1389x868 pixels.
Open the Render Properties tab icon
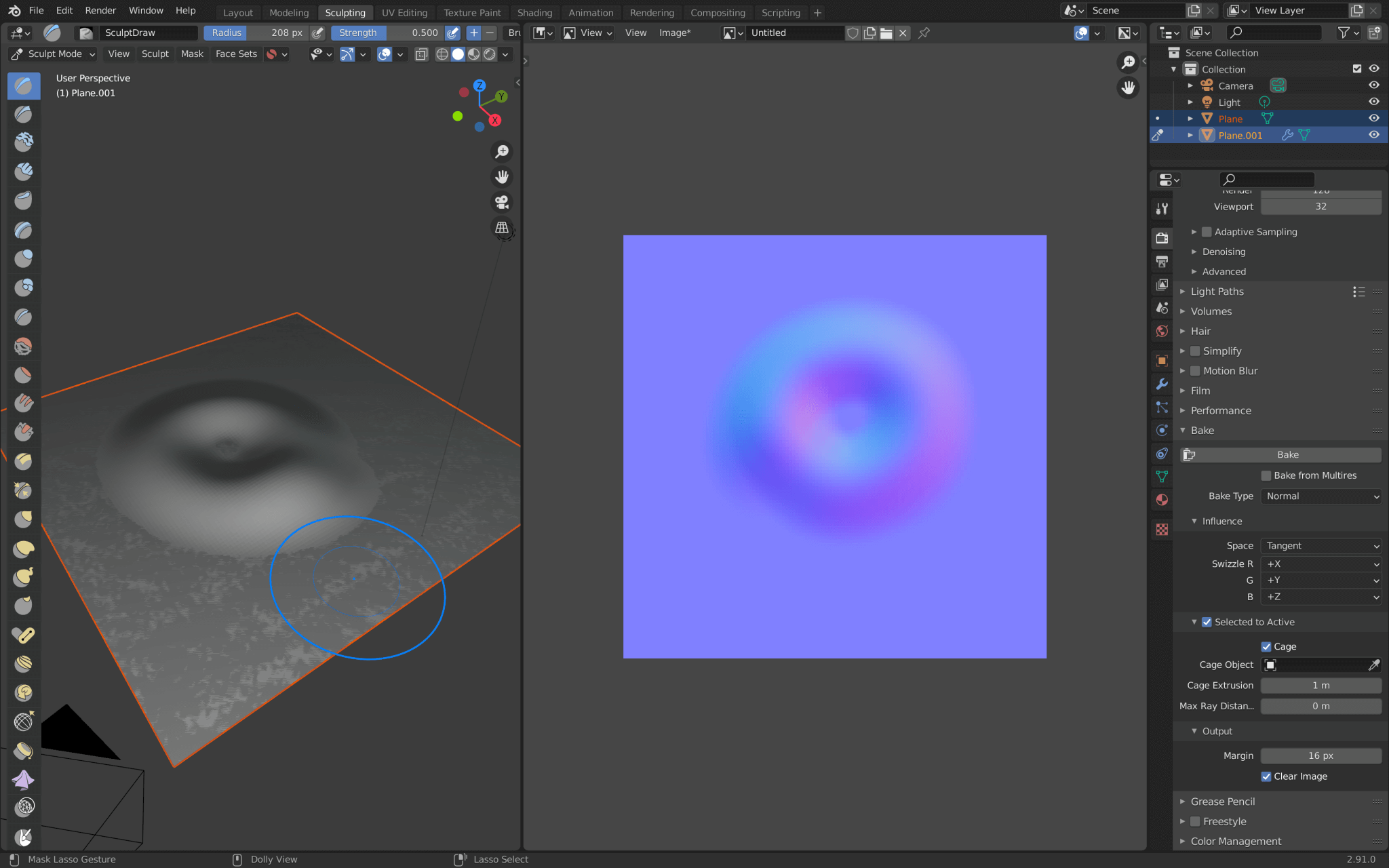click(x=1161, y=238)
